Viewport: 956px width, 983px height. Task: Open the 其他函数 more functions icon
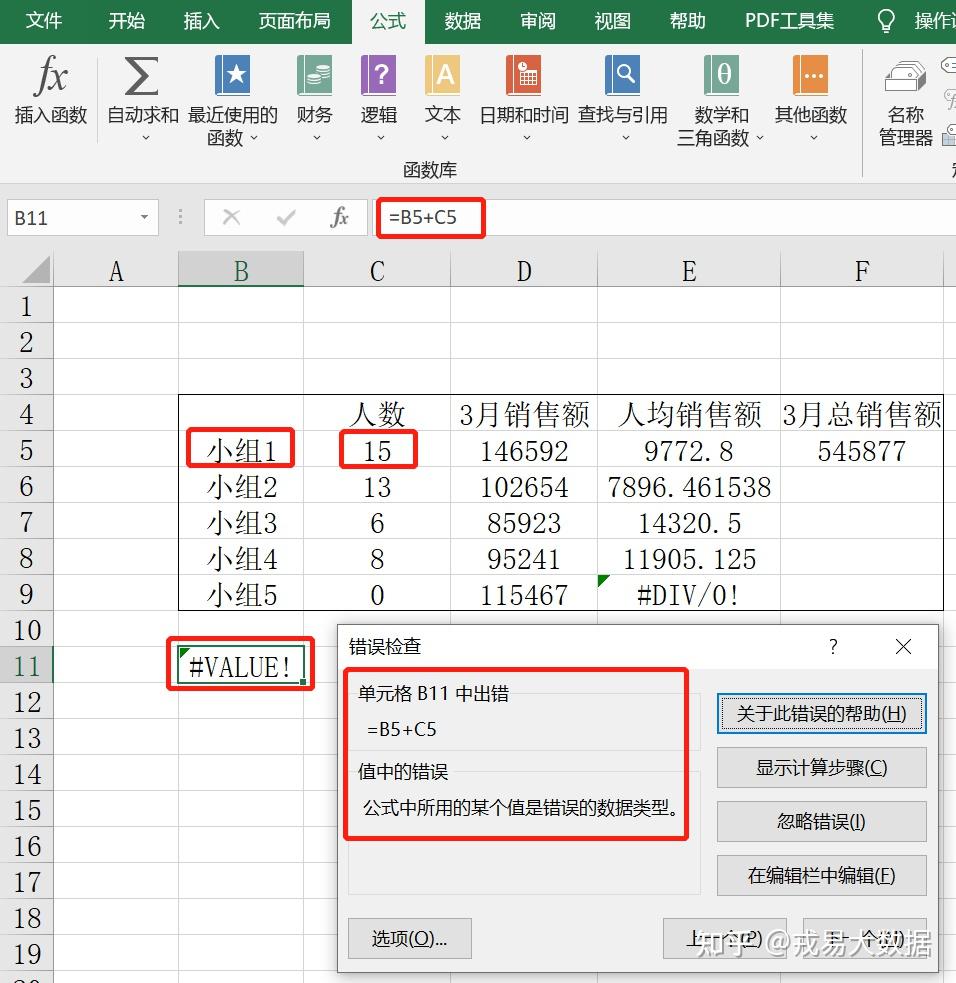(810, 75)
